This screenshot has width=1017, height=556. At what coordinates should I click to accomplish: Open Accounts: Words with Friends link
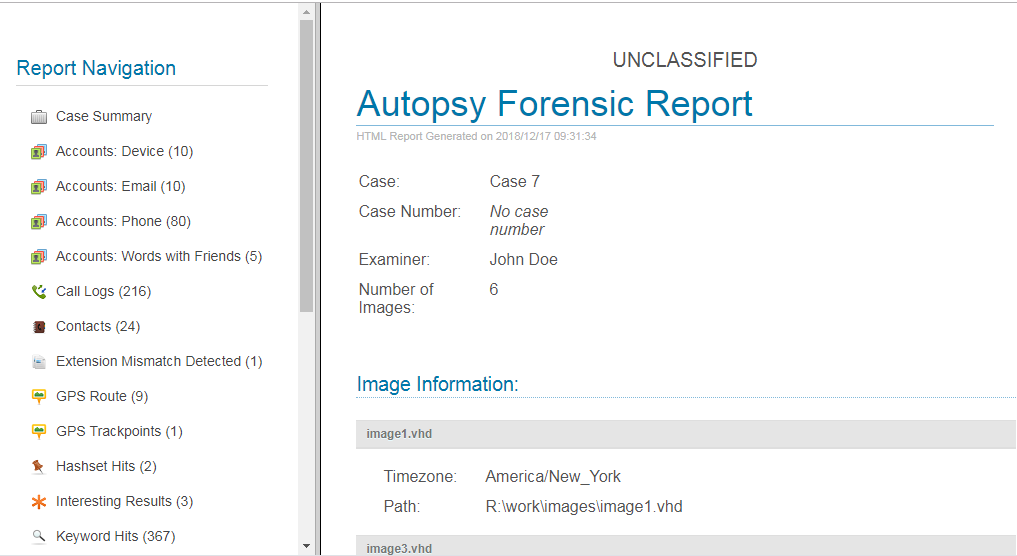tap(158, 256)
